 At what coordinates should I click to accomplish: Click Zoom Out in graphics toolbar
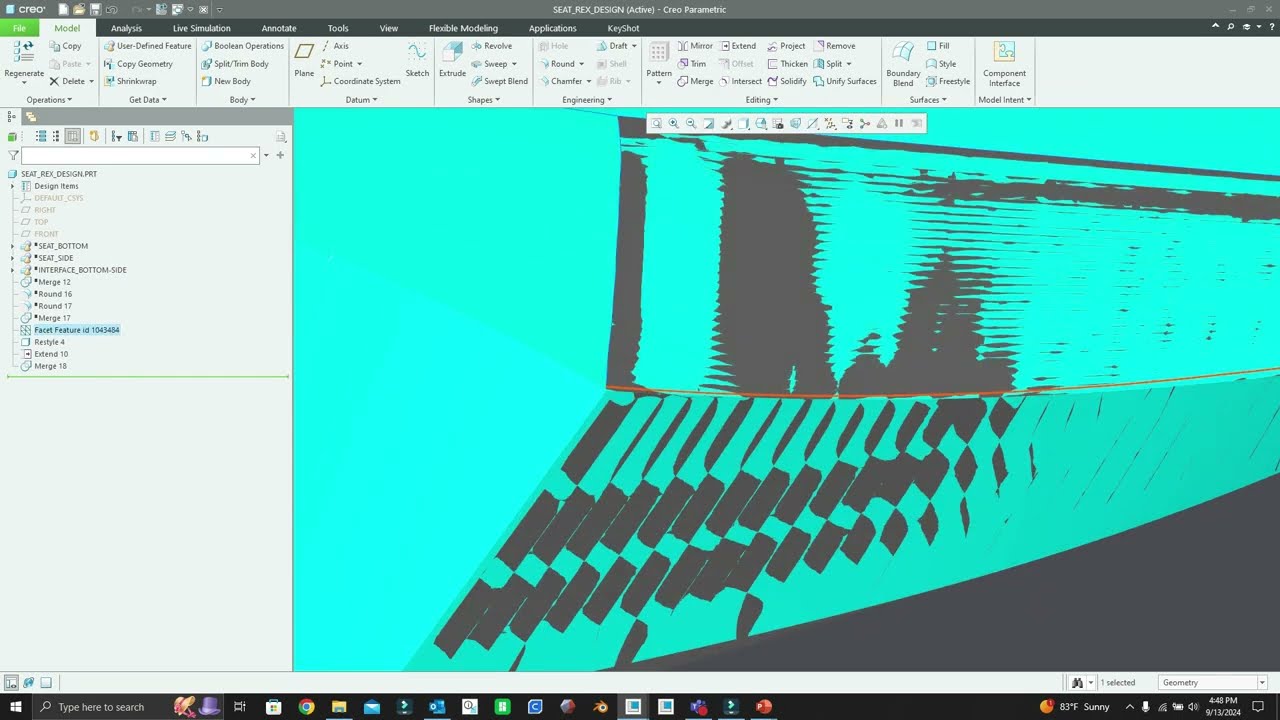(x=691, y=124)
